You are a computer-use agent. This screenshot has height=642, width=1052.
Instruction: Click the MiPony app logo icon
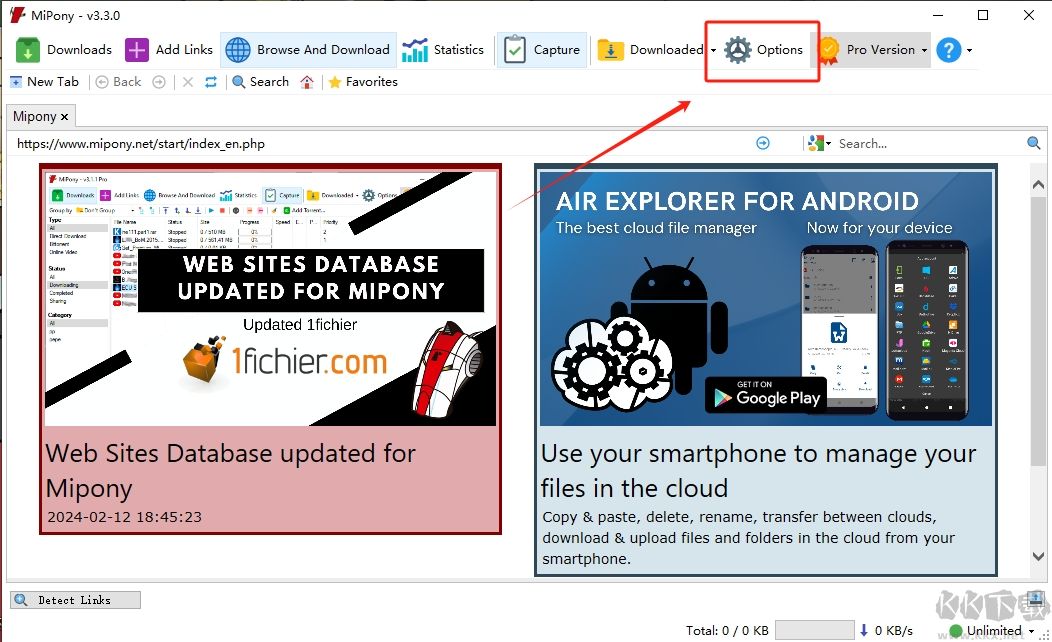coord(18,15)
